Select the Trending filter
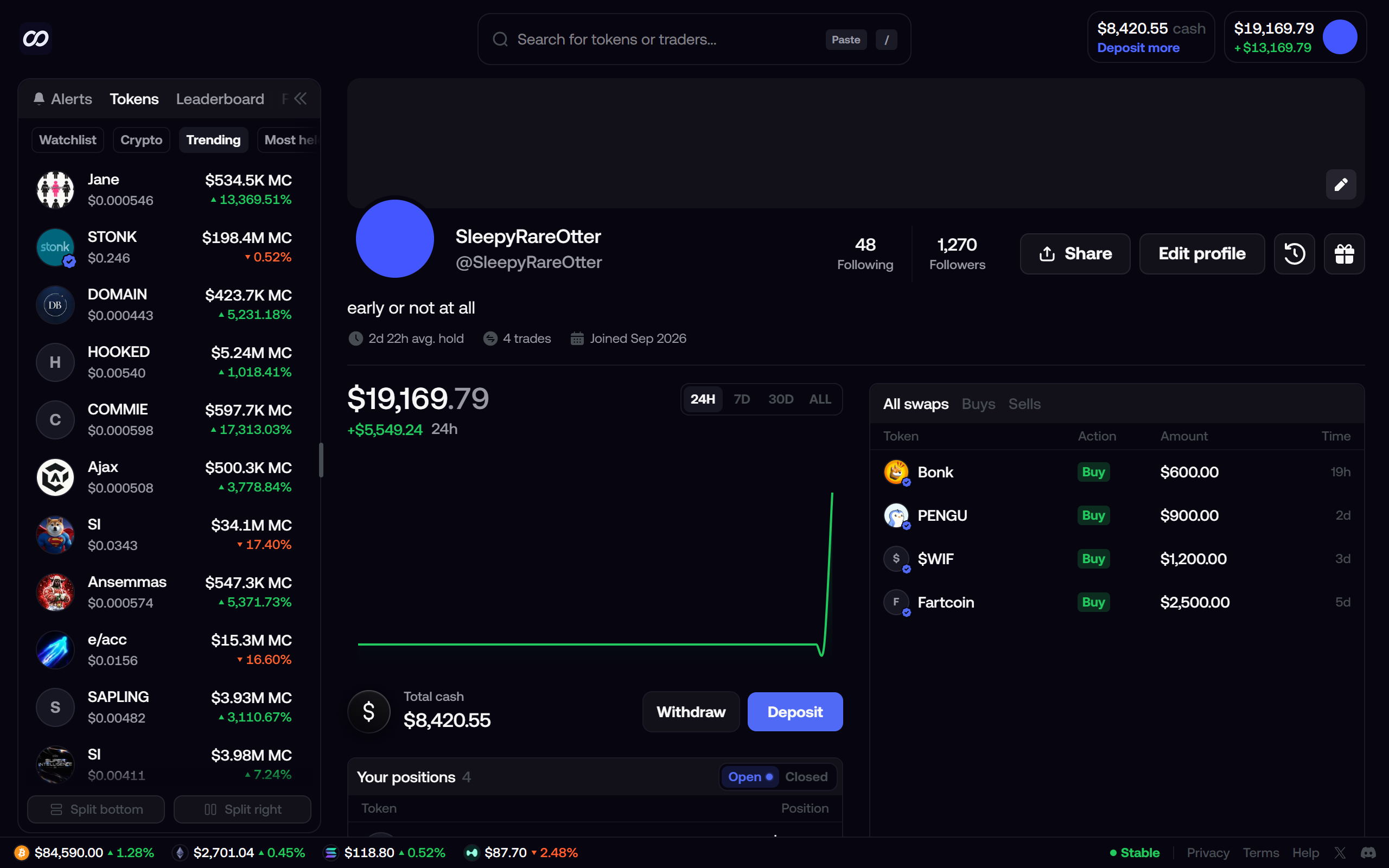Image resolution: width=1389 pixels, height=868 pixels. [x=214, y=140]
